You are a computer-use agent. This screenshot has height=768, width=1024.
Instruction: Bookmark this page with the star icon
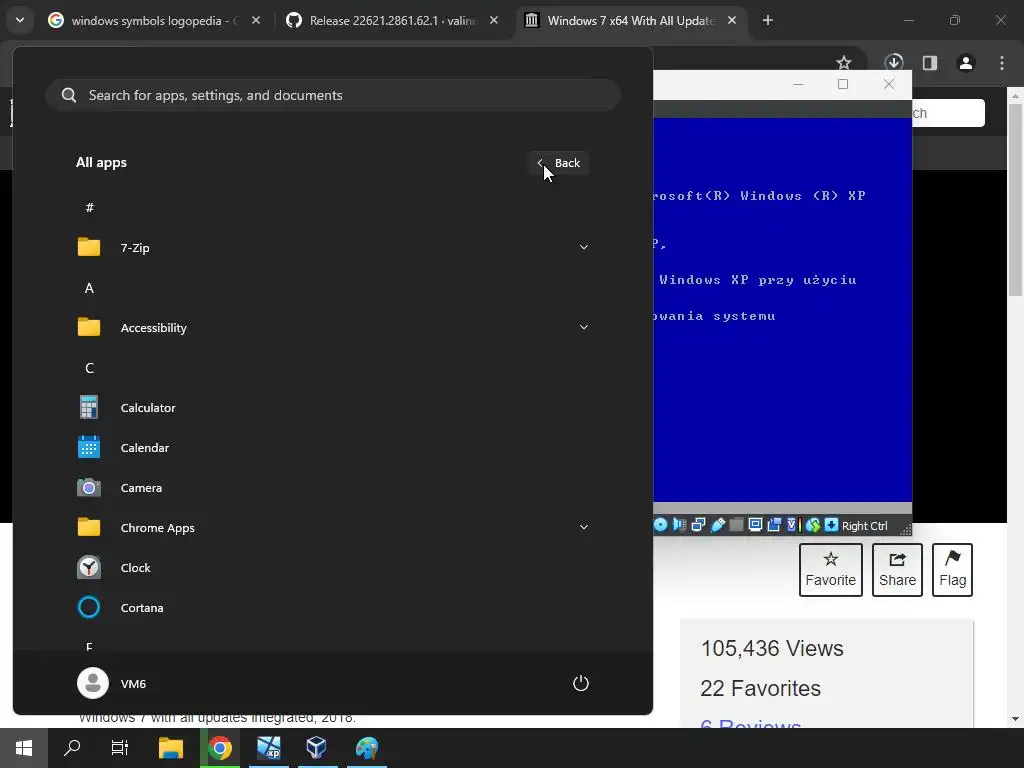(x=844, y=63)
